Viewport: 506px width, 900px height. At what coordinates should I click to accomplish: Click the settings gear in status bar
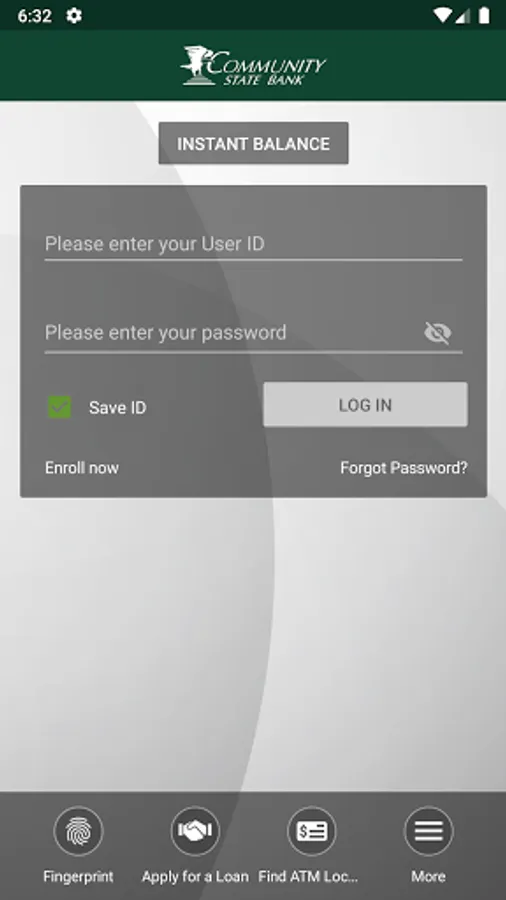(74, 15)
